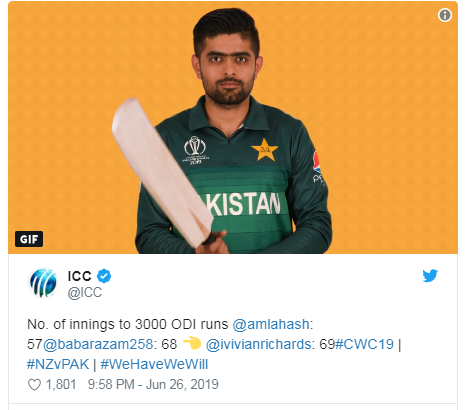
Task: Click the pointing hand emoji
Action: click(192, 343)
